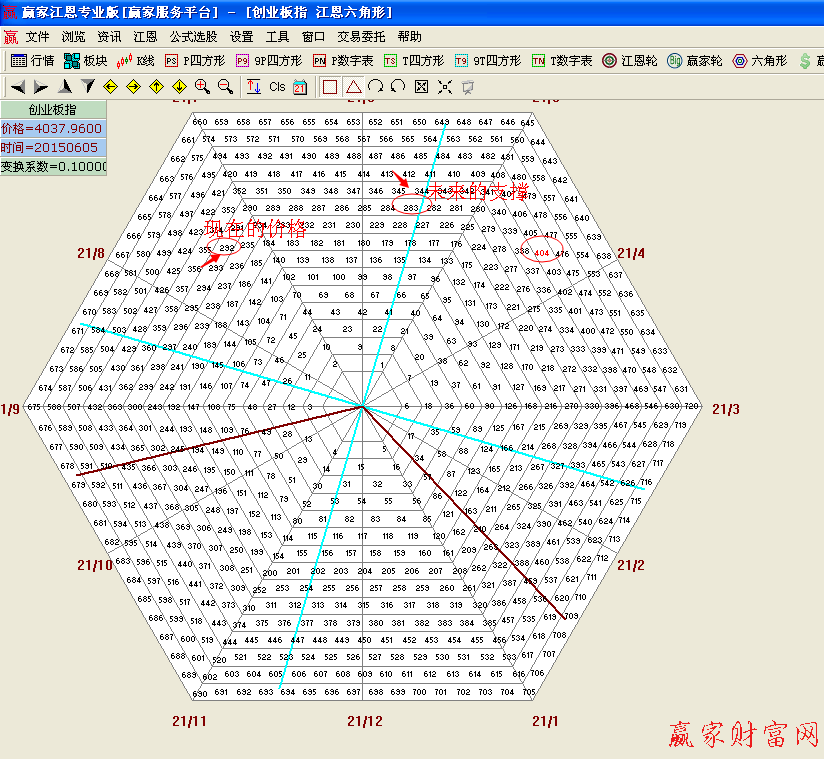
Task: Open the 江恩轮 (Gann wheel) view
Action: [x=630, y=61]
